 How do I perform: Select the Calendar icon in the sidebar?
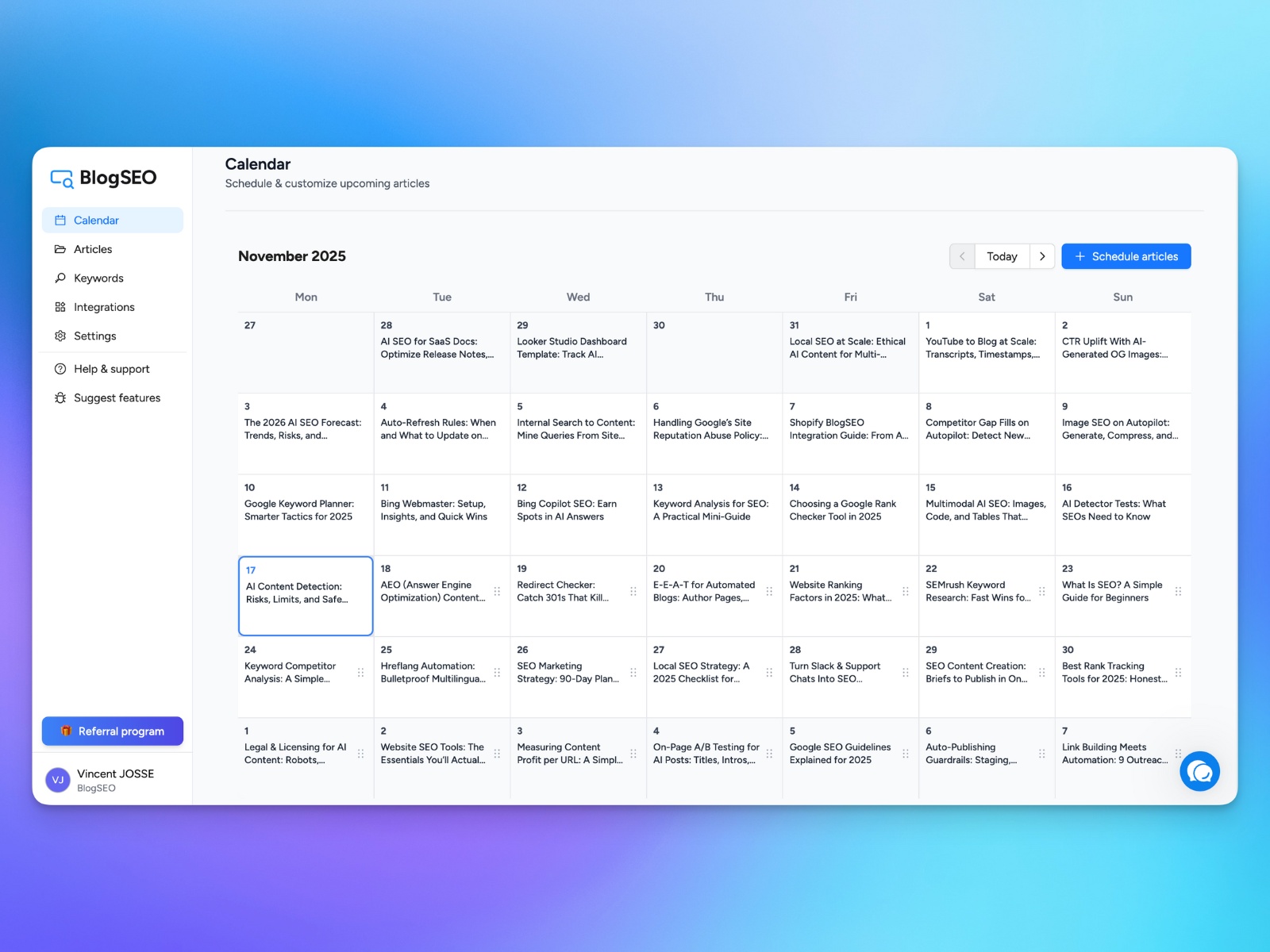coord(60,220)
